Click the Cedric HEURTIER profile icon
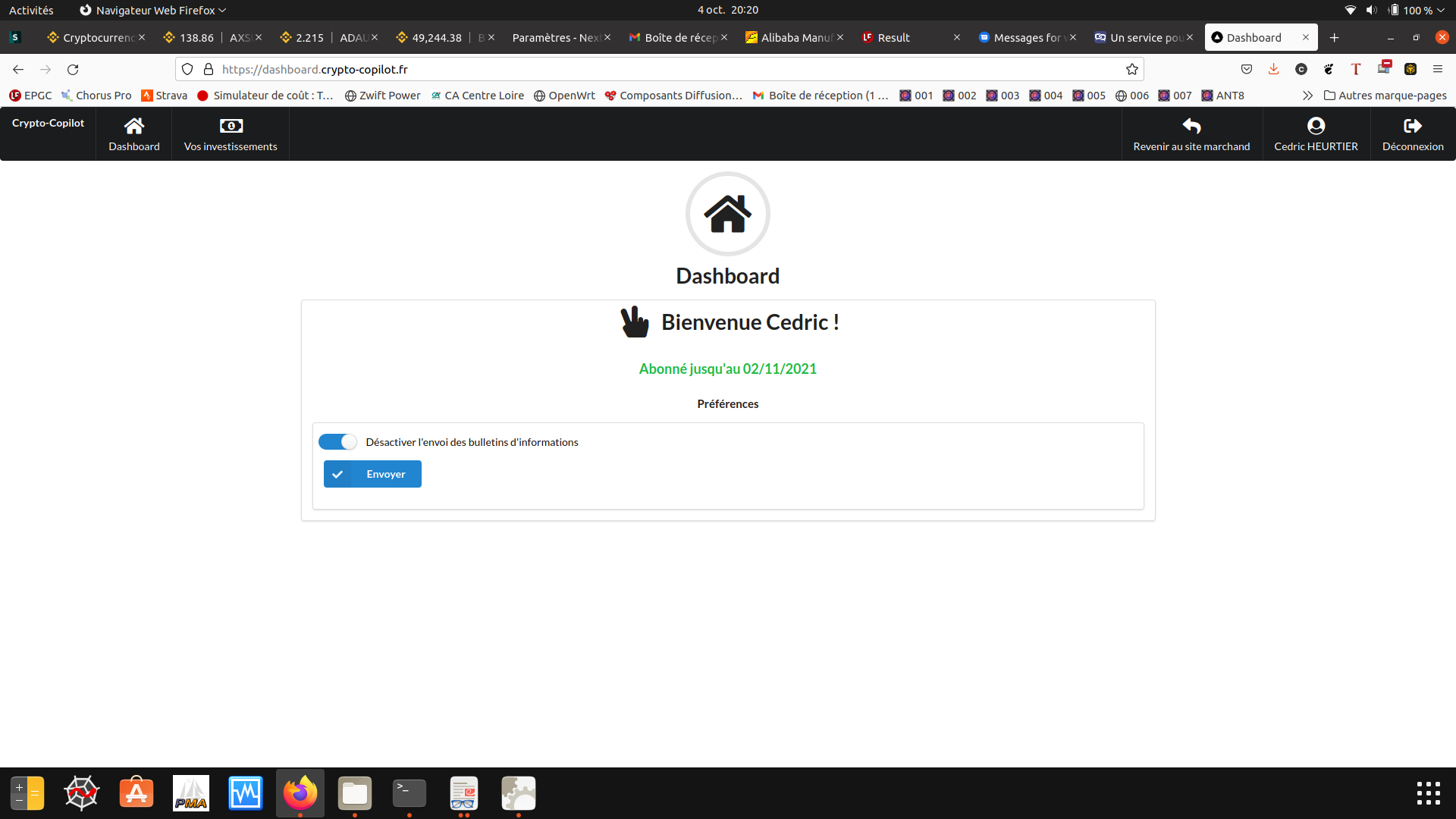The height and width of the screenshot is (819, 1456). [x=1316, y=125]
